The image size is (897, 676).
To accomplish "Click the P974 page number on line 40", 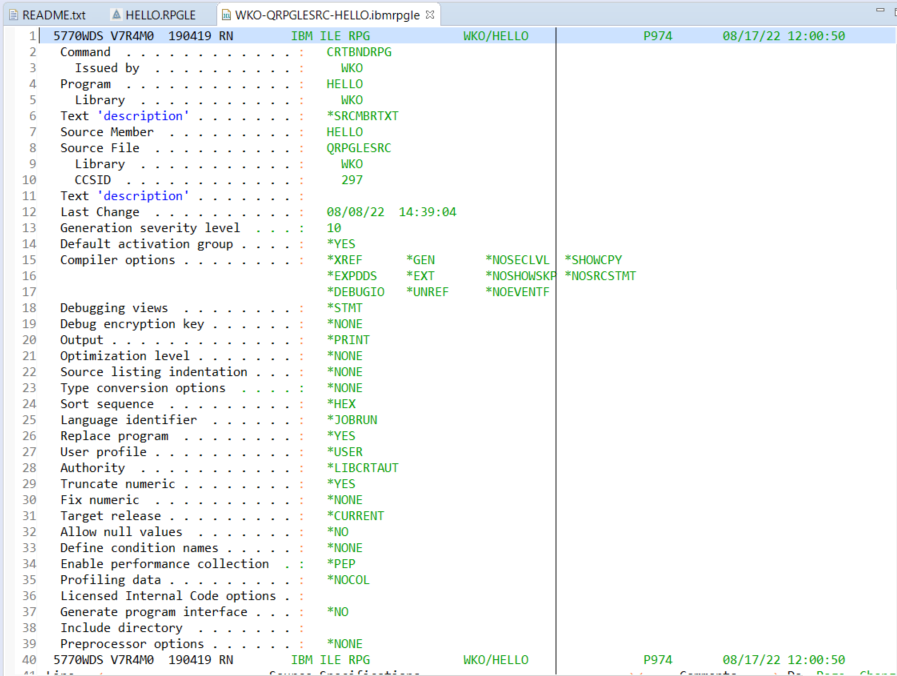I will click(x=657, y=660).
